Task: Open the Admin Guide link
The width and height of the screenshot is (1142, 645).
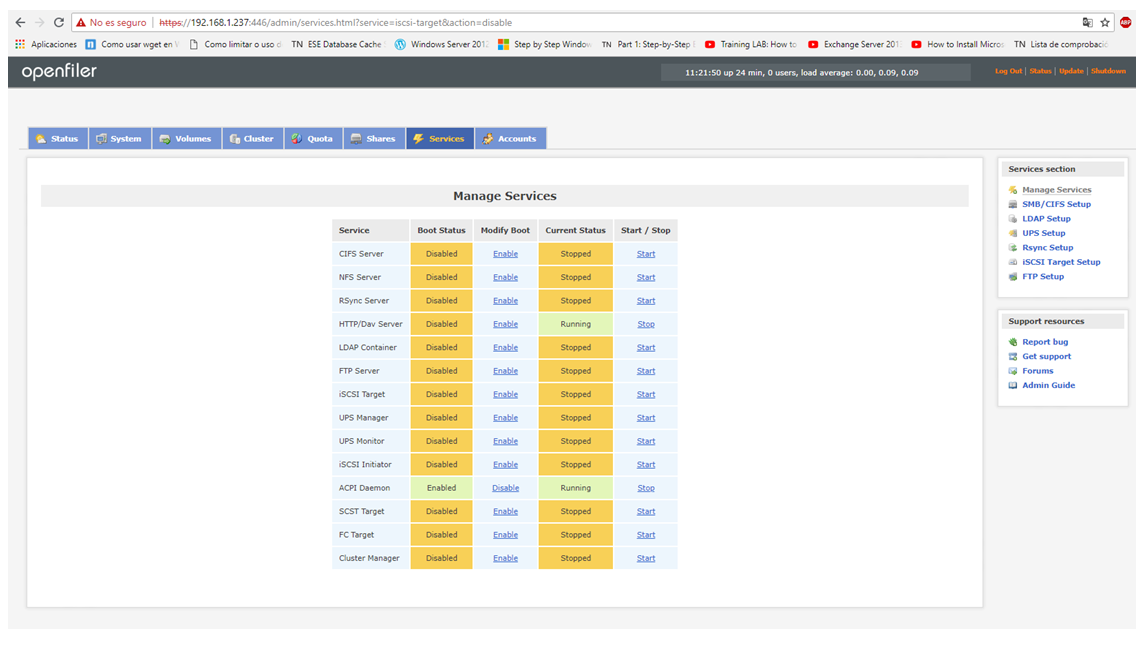Action: pos(1048,385)
